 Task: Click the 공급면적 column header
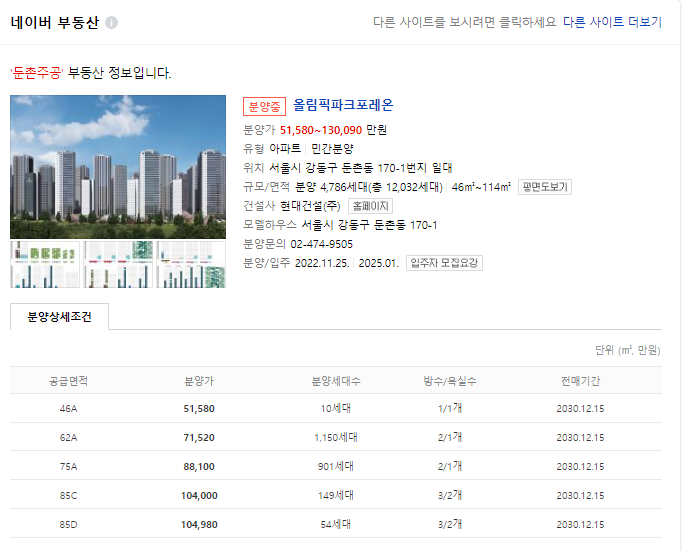(68, 381)
